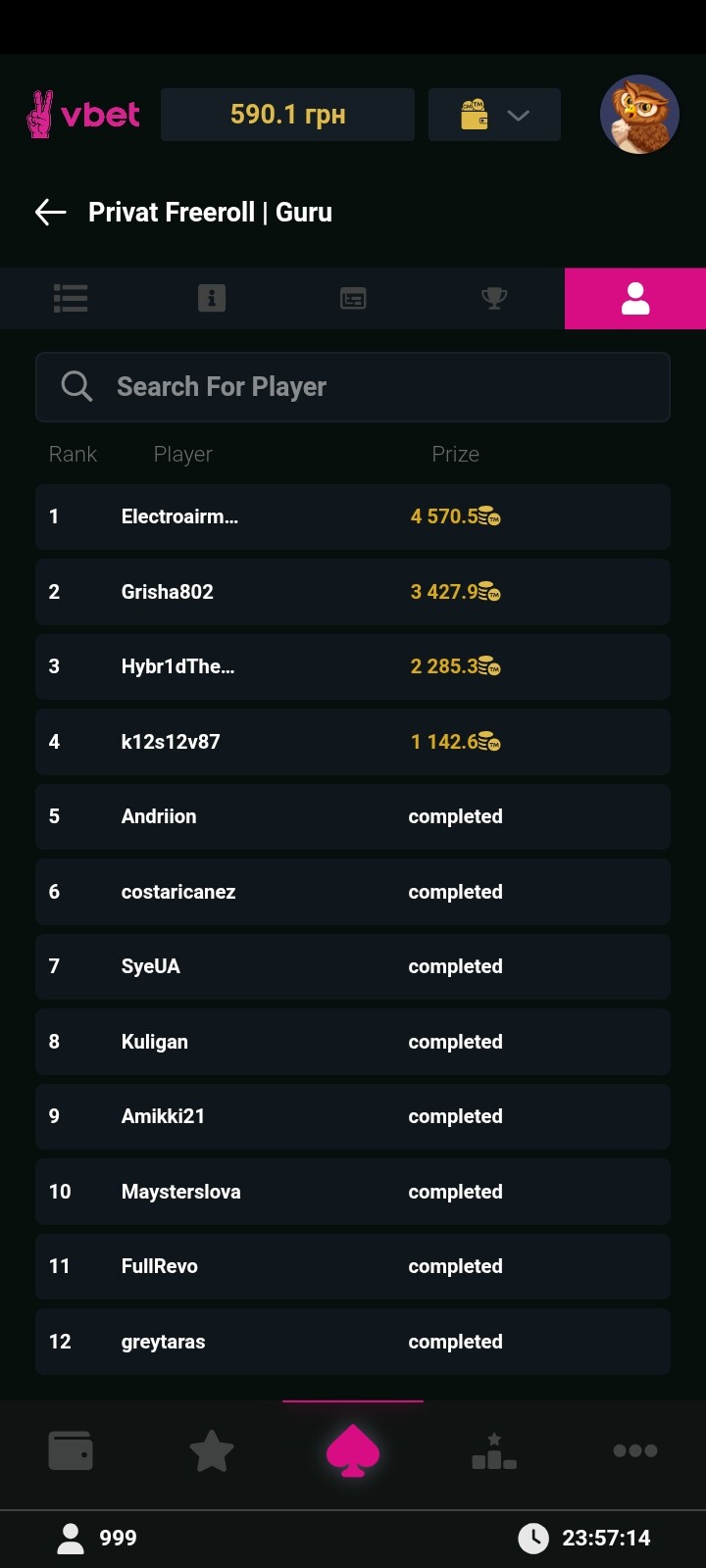Tap the vbet logo
This screenshot has width=706, height=1568.
click(83, 115)
